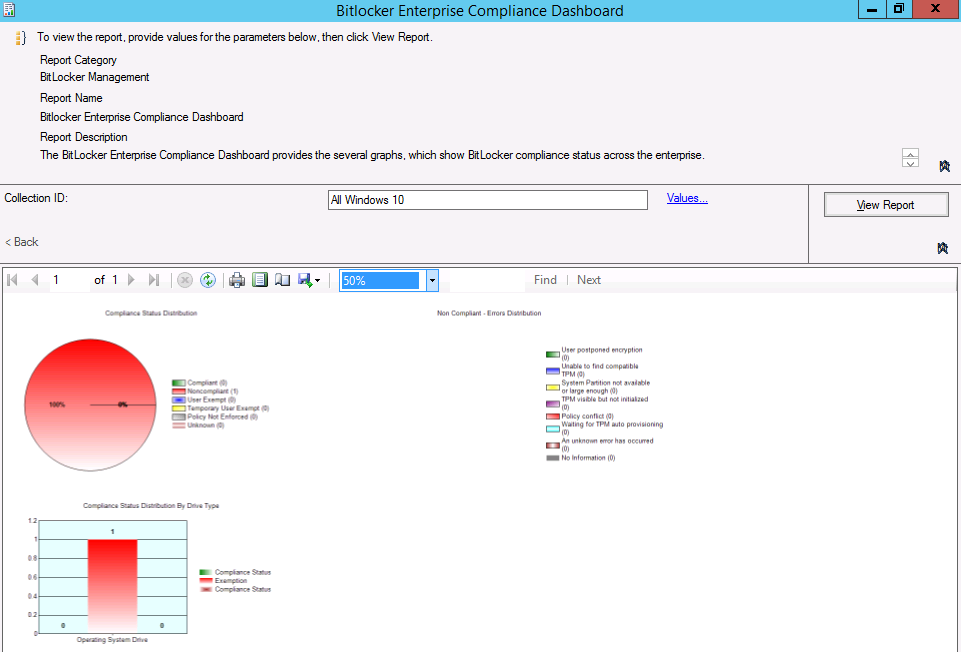Click the red compliance pie chart
The image size is (961, 652).
click(90, 405)
